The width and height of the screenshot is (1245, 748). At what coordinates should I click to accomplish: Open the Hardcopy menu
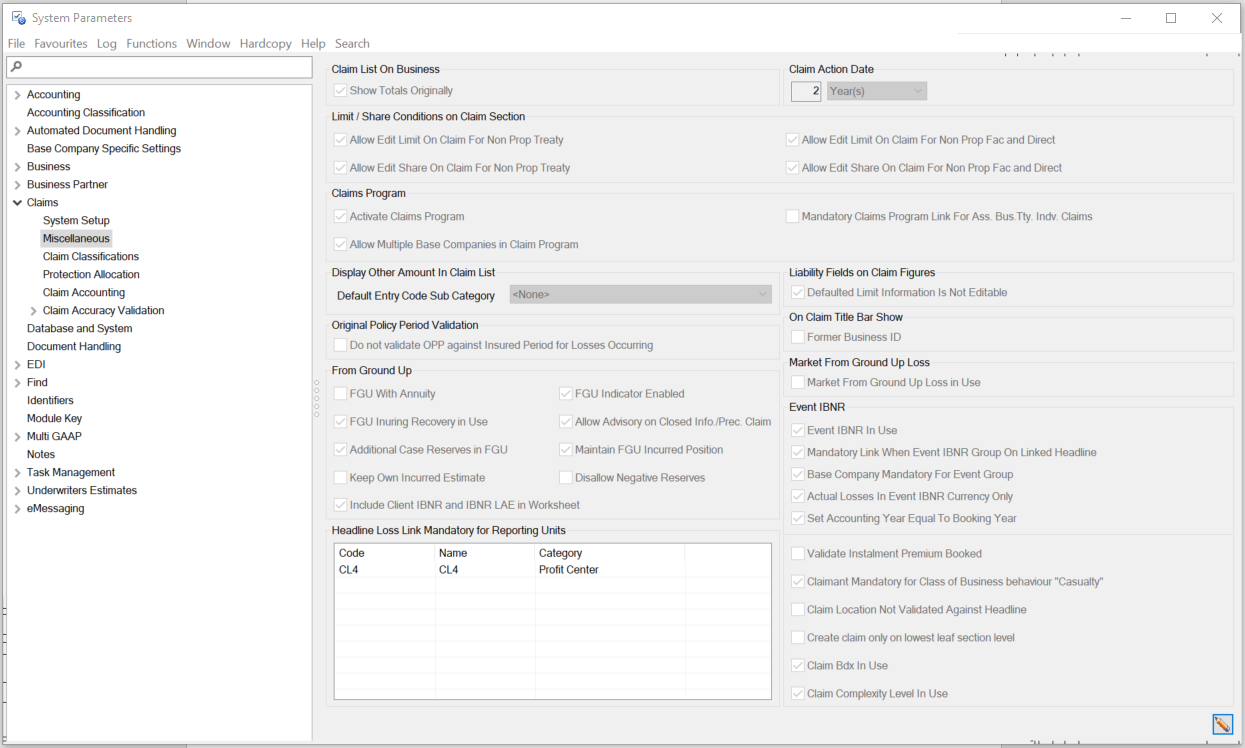pos(265,43)
